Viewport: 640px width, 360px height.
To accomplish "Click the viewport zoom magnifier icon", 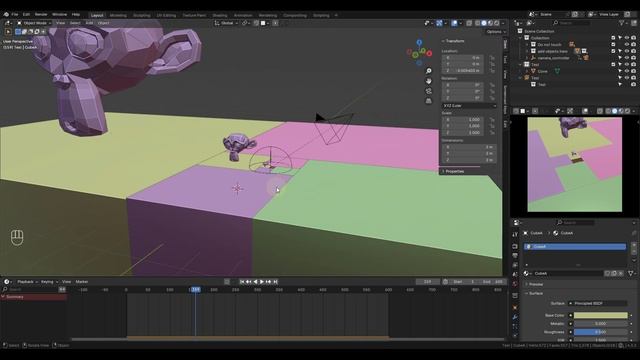I will pos(429,71).
